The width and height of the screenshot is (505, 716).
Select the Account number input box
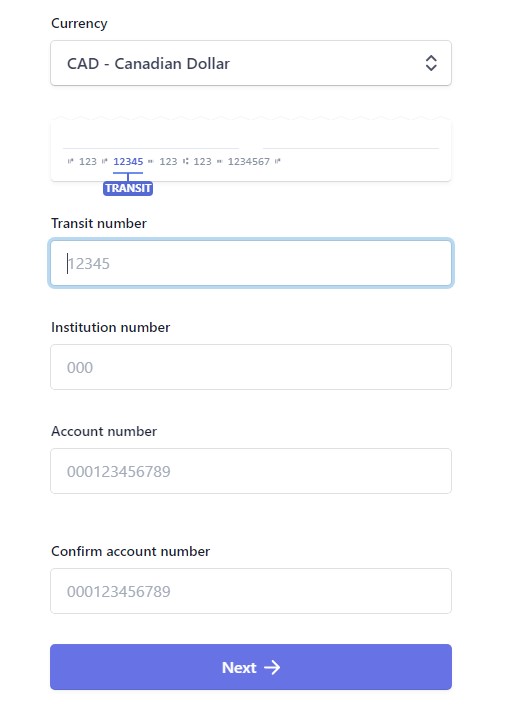pyautogui.click(x=251, y=471)
